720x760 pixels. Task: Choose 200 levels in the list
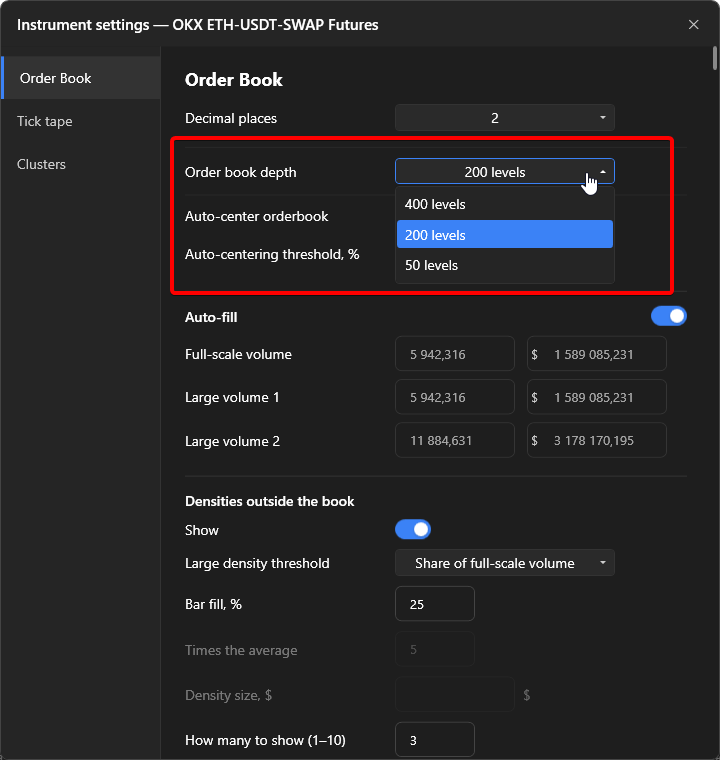(x=505, y=235)
